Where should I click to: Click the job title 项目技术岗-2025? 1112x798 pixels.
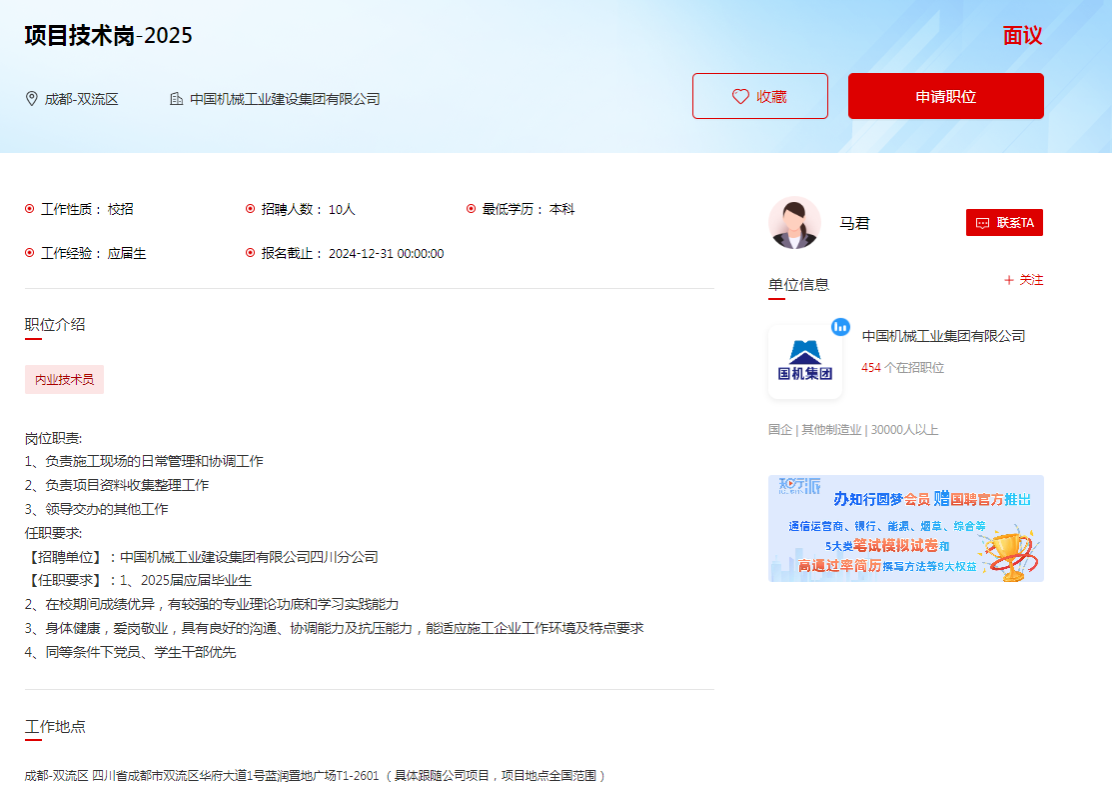(x=108, y=35)
